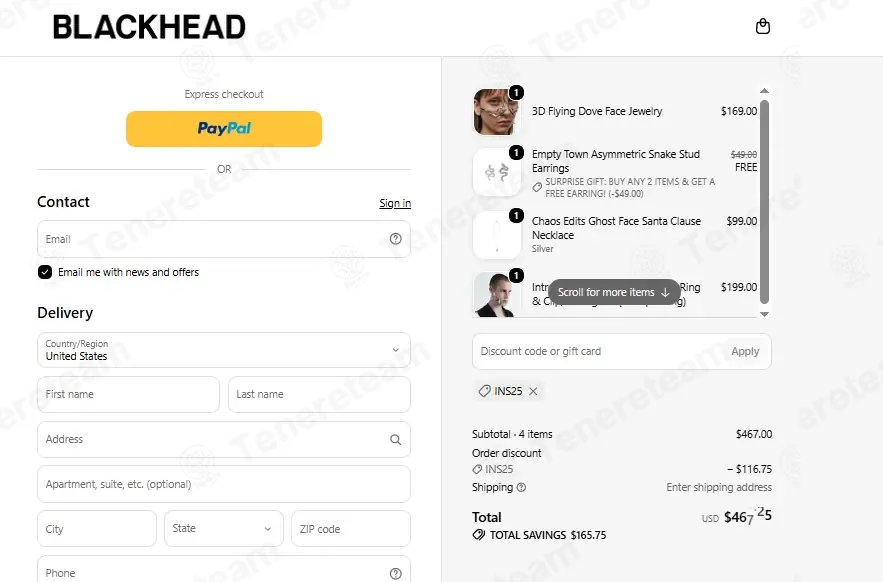Click Scroll for more items button
This screenshot has width=883, height=582.
614,292
